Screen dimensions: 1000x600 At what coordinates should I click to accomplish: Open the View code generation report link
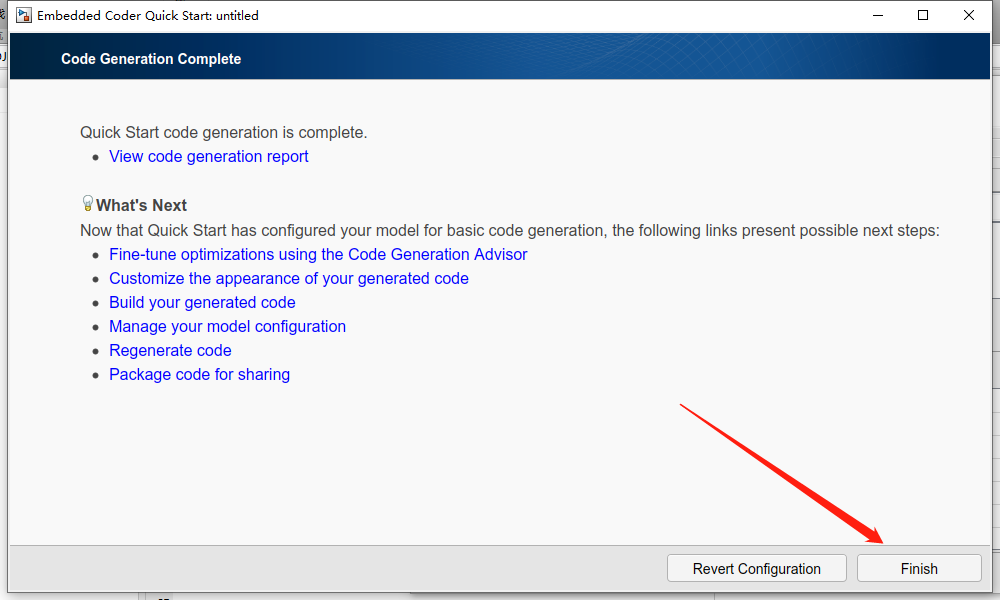pos(209,157)
